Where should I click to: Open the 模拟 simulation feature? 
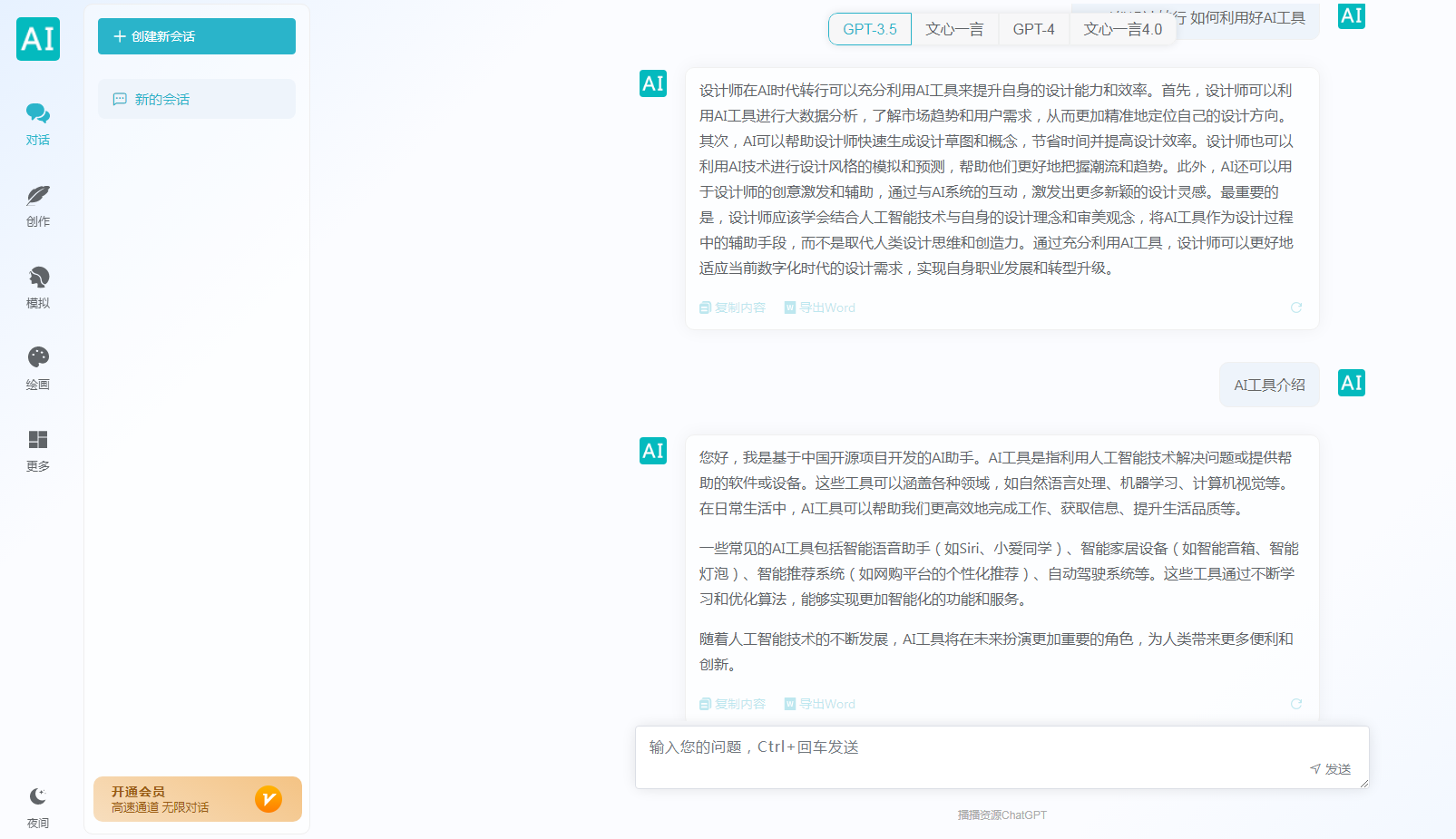point(37,286)
